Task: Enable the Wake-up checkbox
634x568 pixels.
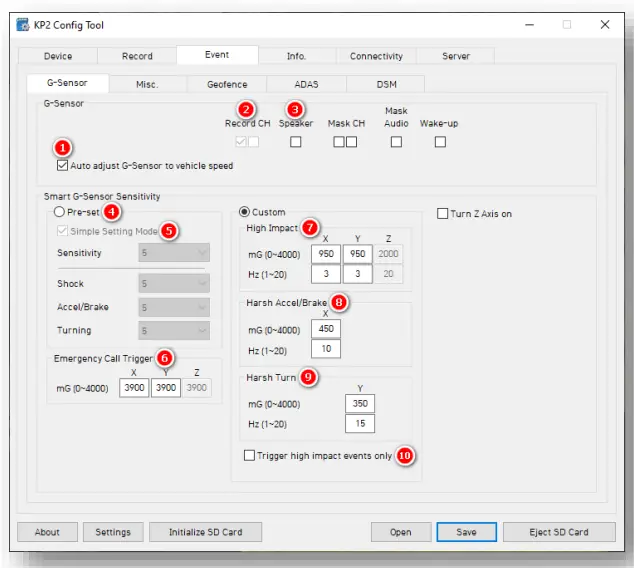Action: click(x=440, y=142)
